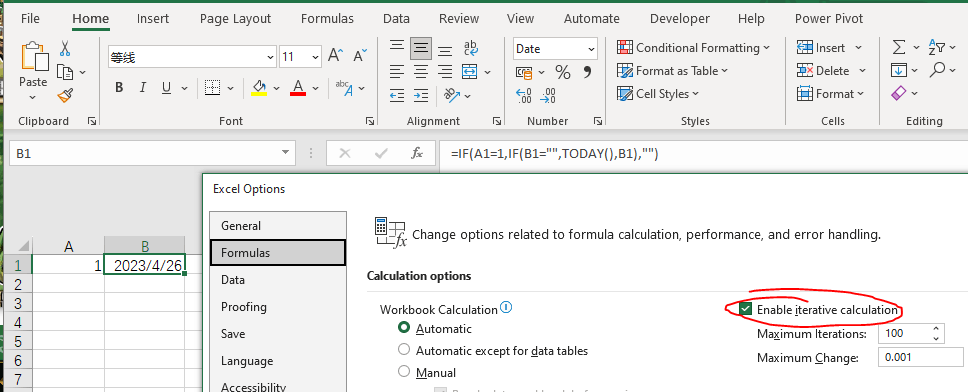The image size is (968, 392).
Task: Click AutoSum sigma icon
Action: (900, 48)
